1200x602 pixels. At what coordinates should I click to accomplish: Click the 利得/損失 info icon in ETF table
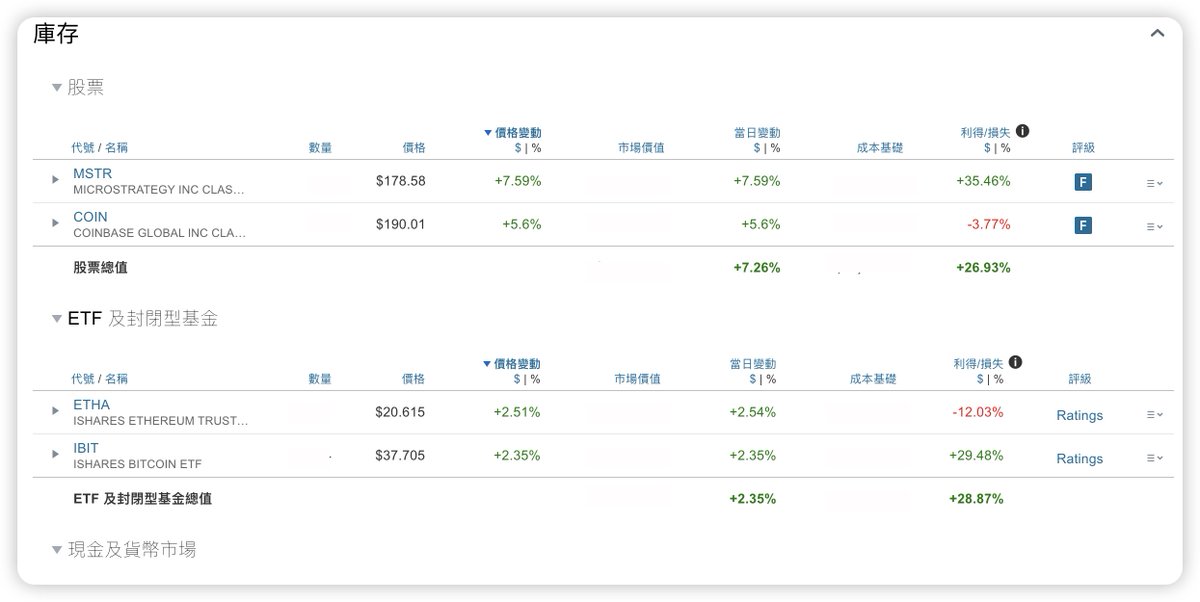pos(1016,363)
